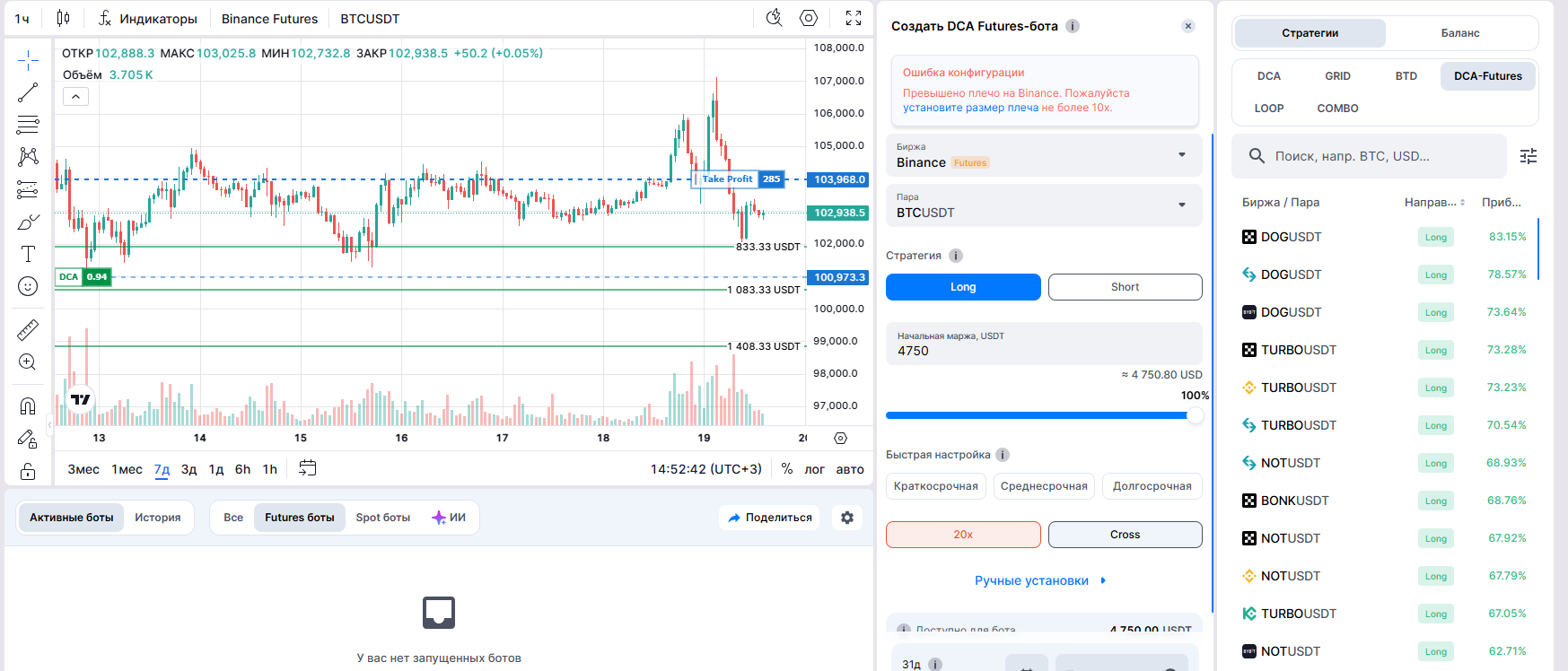
Task: Choose the Краткосрочная quick setup
Action: 936,486
